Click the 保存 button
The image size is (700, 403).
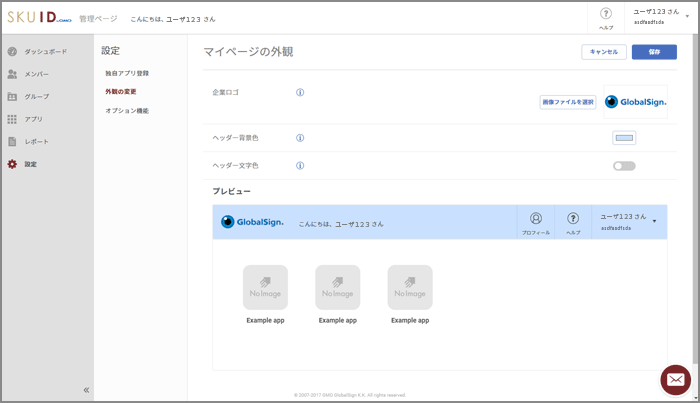click(654, 52)
